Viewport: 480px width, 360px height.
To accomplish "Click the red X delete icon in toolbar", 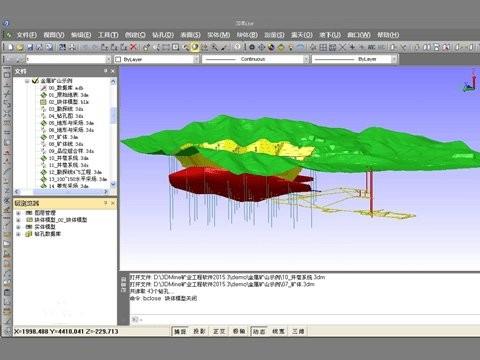I will (133, 47).
